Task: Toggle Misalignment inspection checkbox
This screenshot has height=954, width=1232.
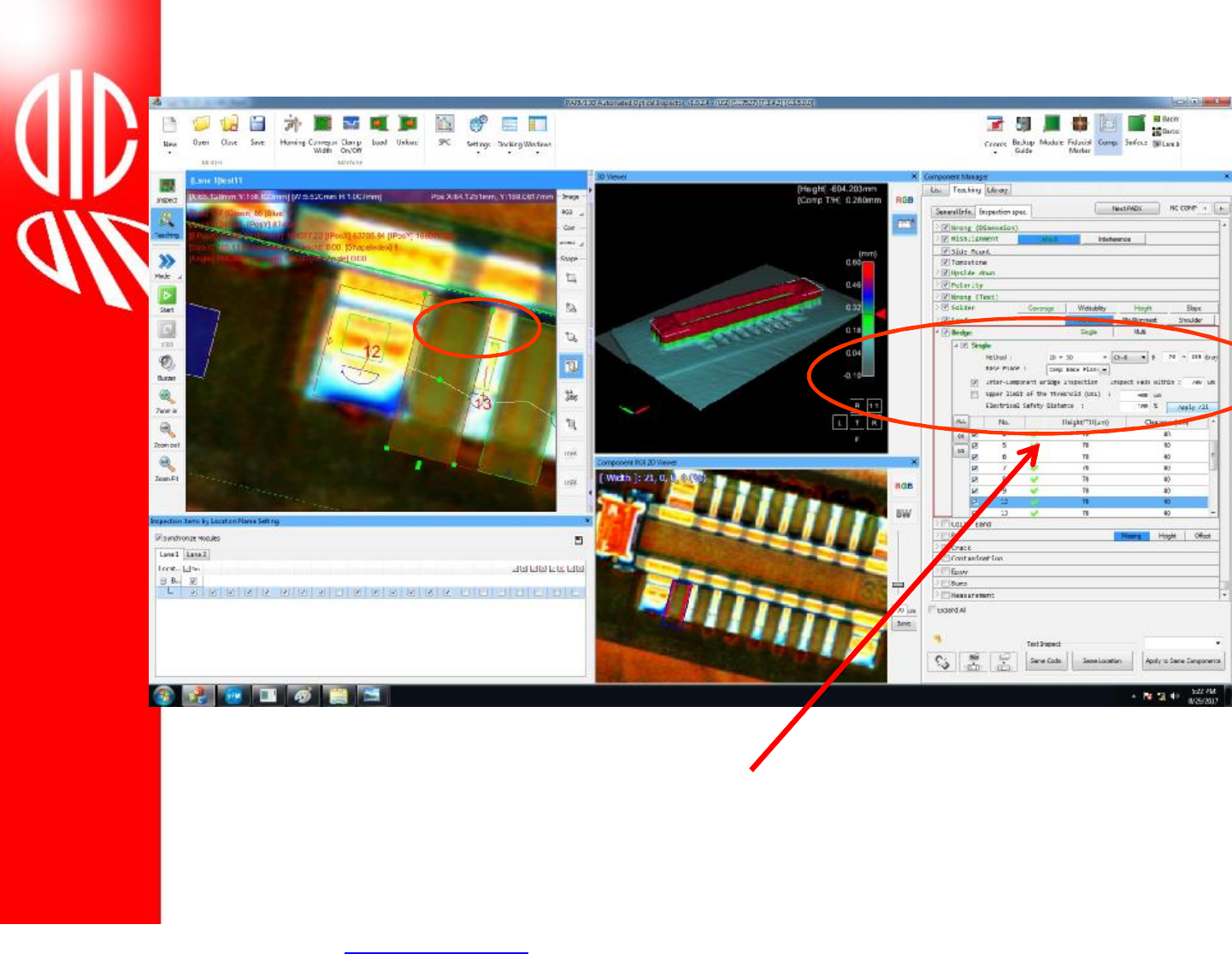Action: point(946,239)
